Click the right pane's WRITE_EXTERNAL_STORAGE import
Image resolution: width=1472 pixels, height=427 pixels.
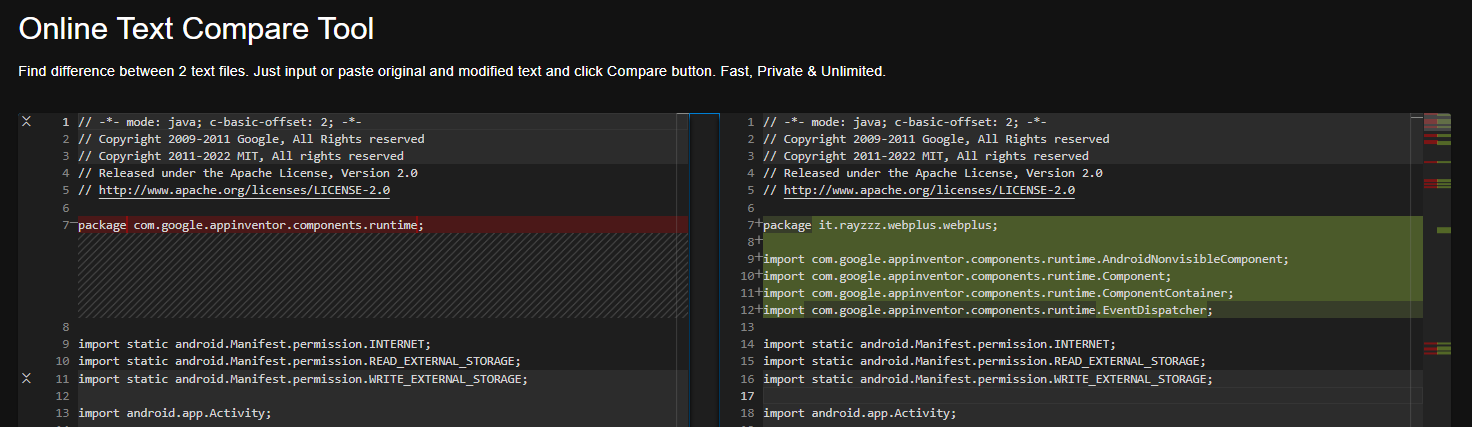(x=988, y=378)
